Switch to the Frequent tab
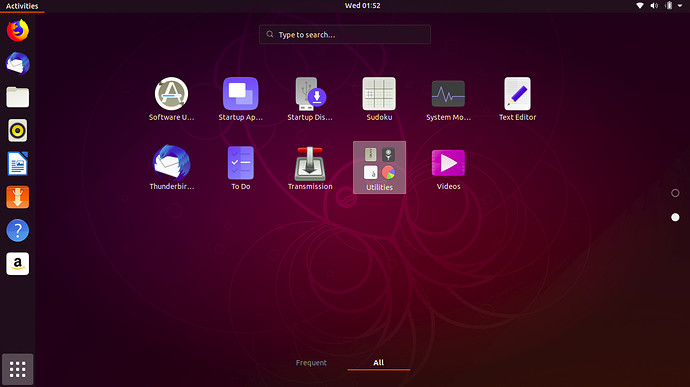The height and width of the screenshot is (387, 690). [x=311, y=363]
